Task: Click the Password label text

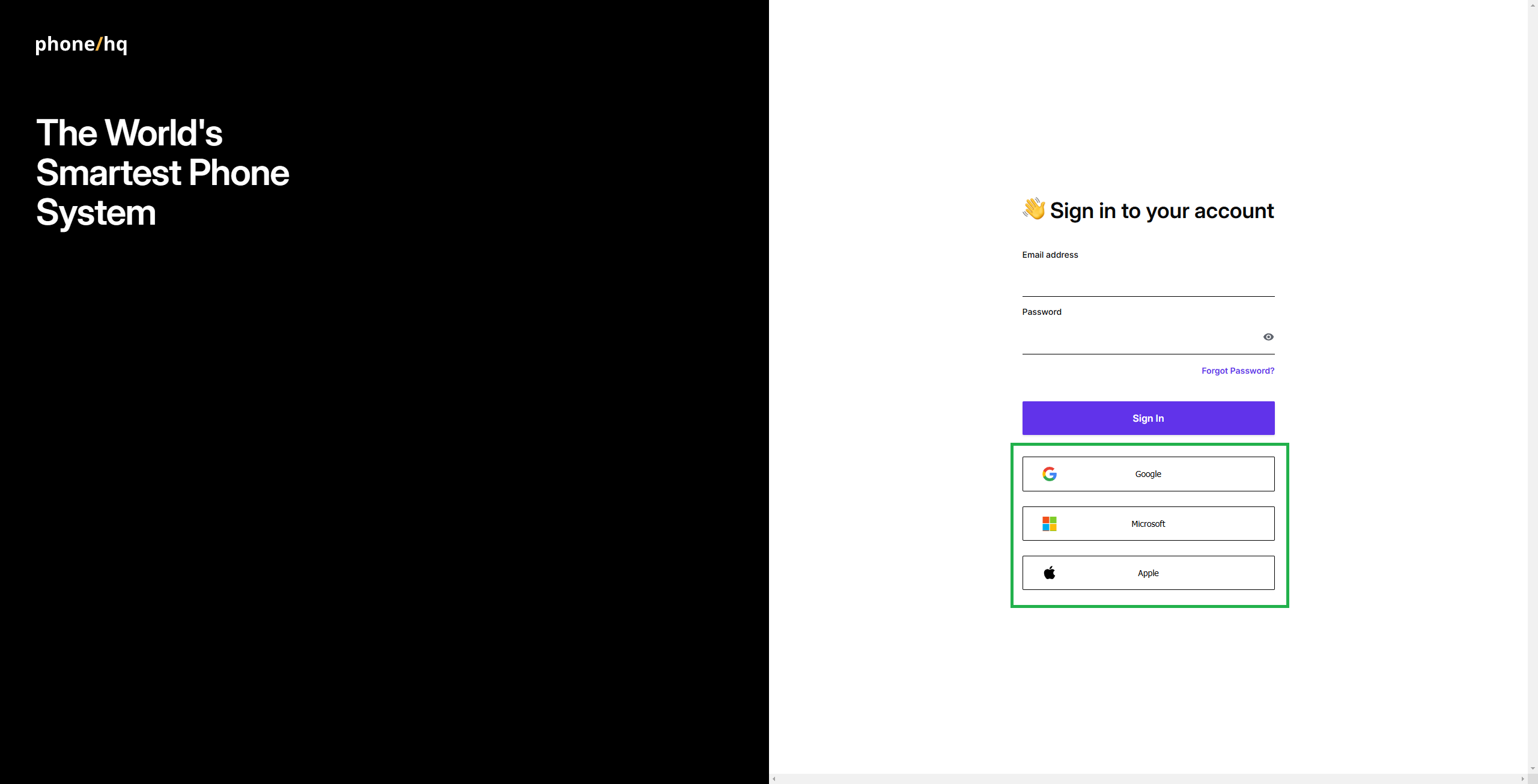Action: (1041, 312)
